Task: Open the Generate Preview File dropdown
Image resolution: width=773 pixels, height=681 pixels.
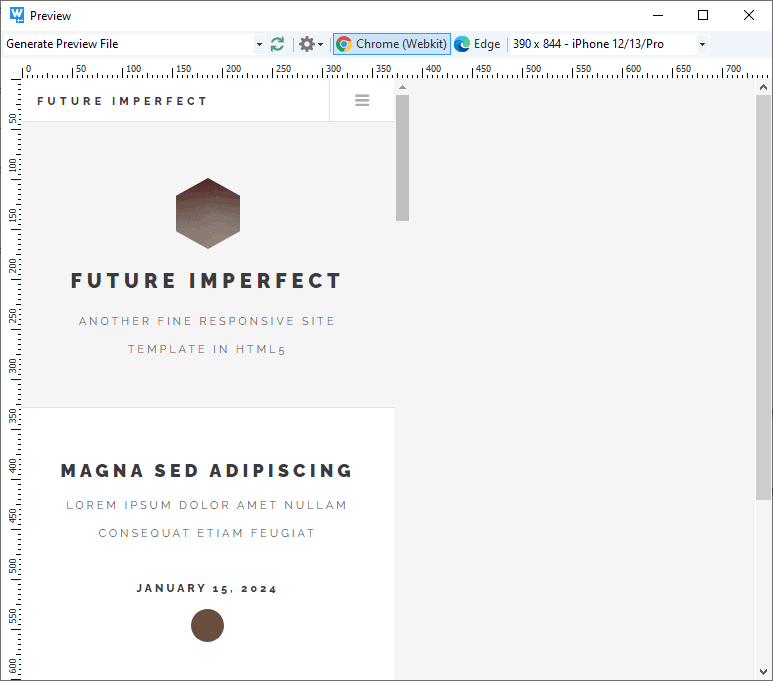Action: coord(259,44)
